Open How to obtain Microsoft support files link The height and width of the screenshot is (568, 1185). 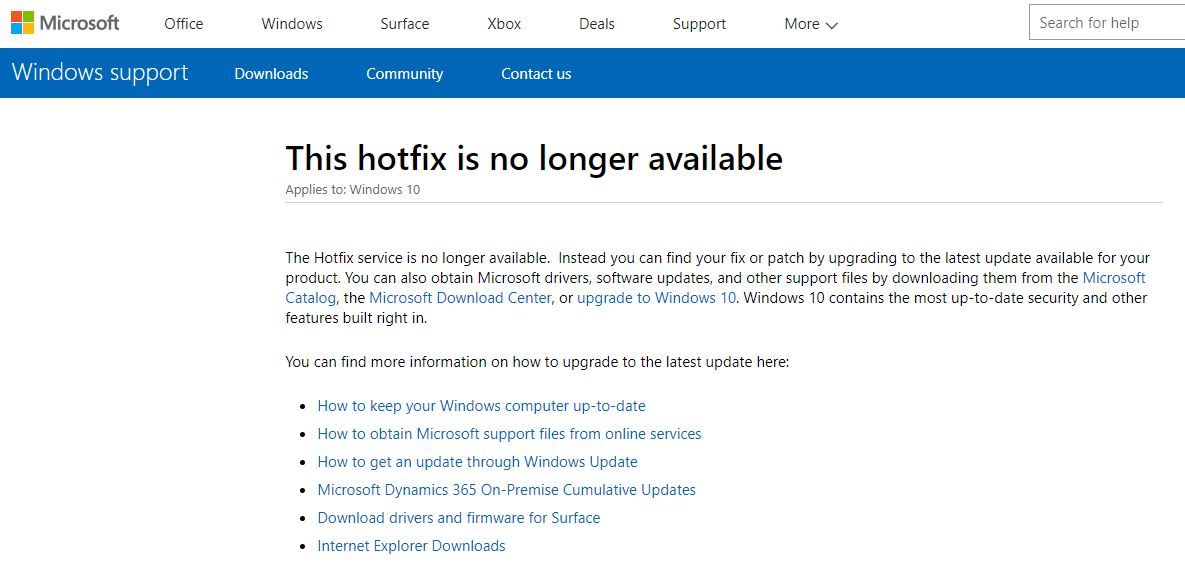point(509,434)
